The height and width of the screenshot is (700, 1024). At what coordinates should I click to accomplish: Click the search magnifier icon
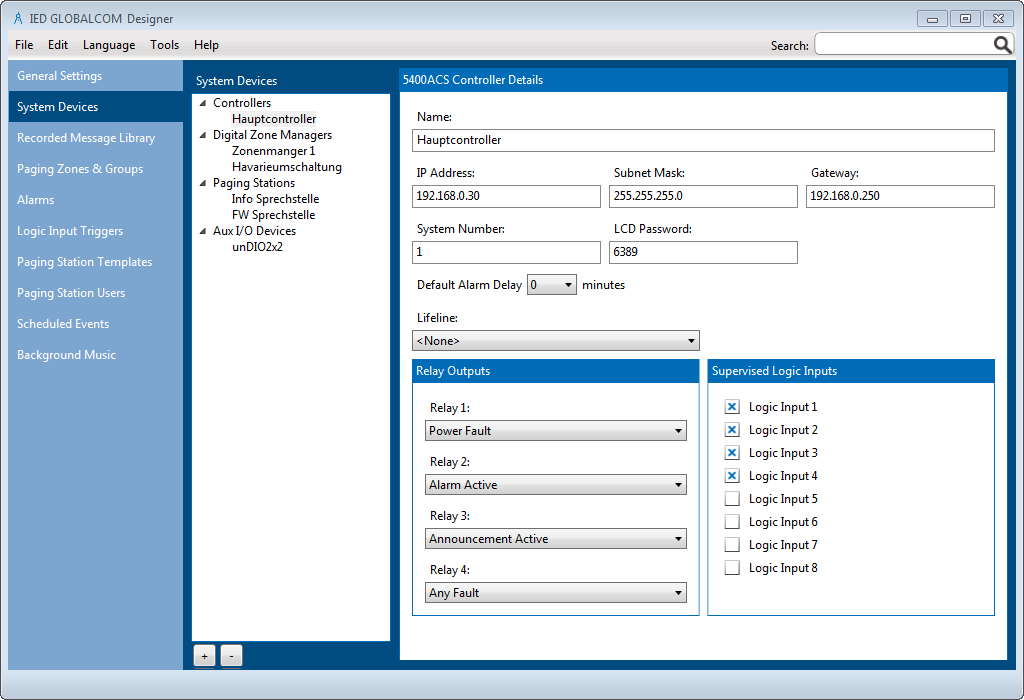click(x=1002, y=45)
